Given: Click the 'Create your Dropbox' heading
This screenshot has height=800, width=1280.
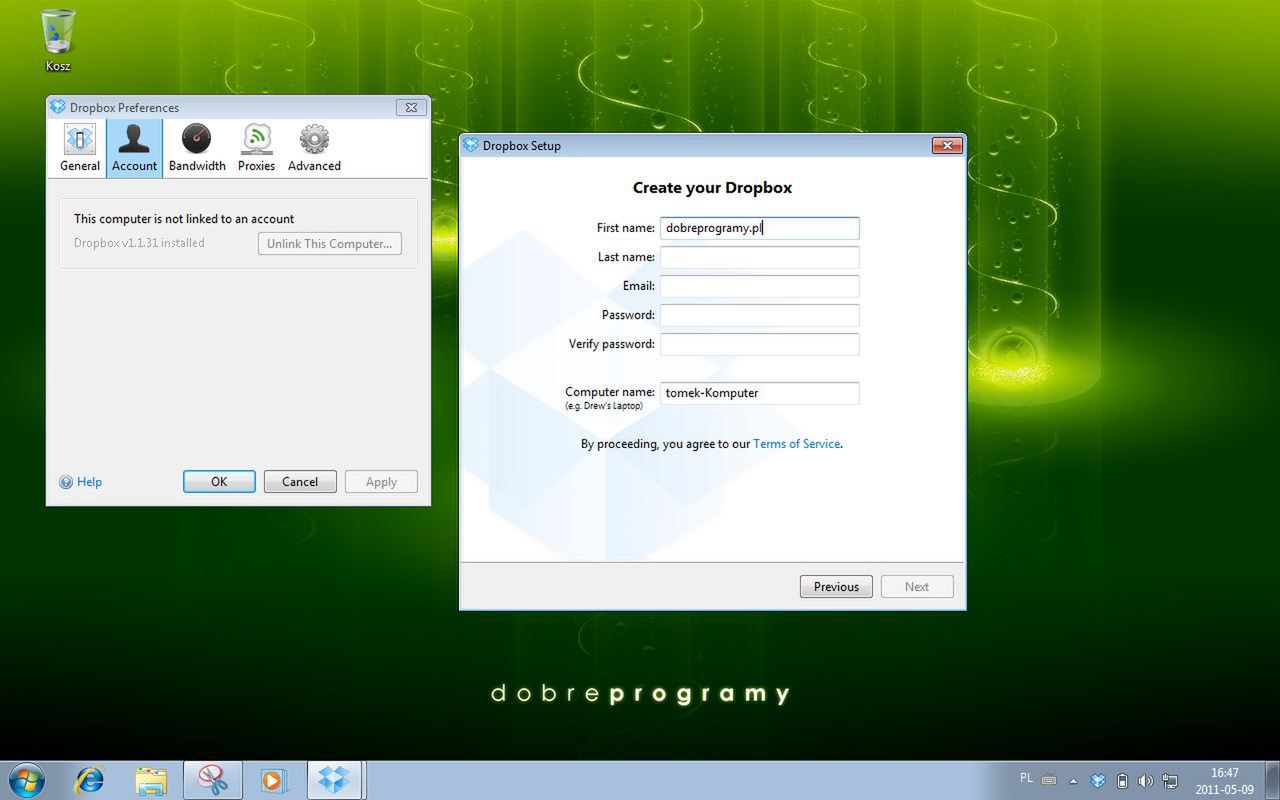Looking at the screenshot, I should 712,188.
